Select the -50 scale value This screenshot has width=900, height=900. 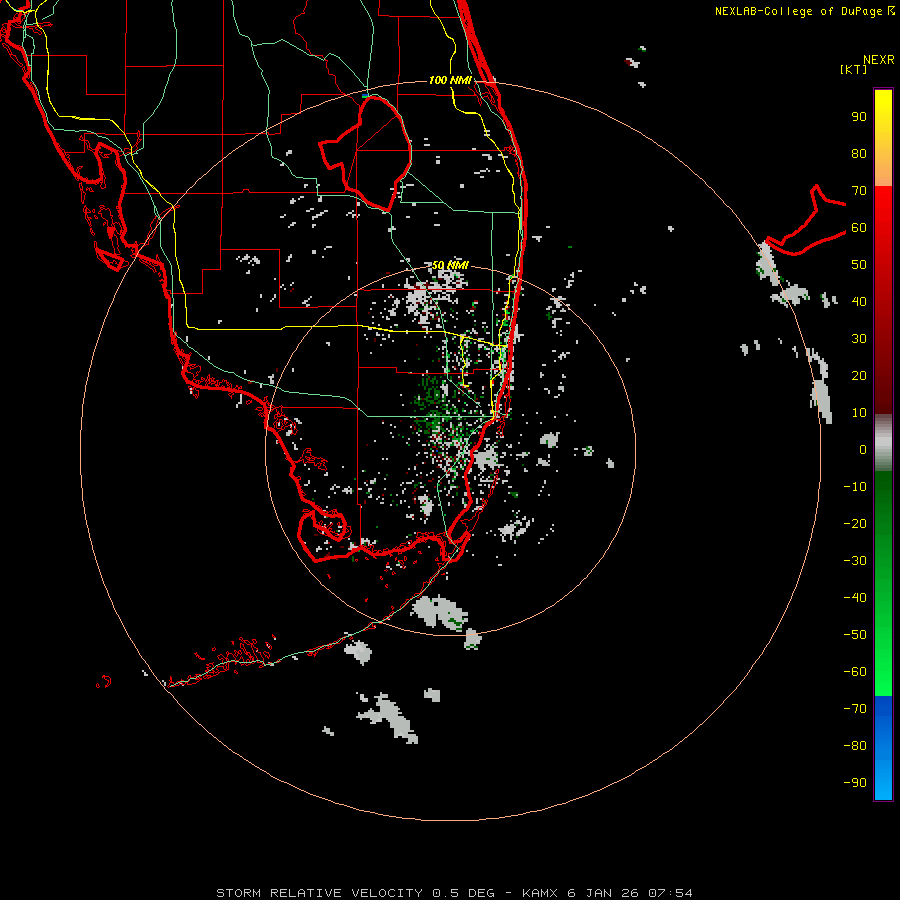(855, 635)
